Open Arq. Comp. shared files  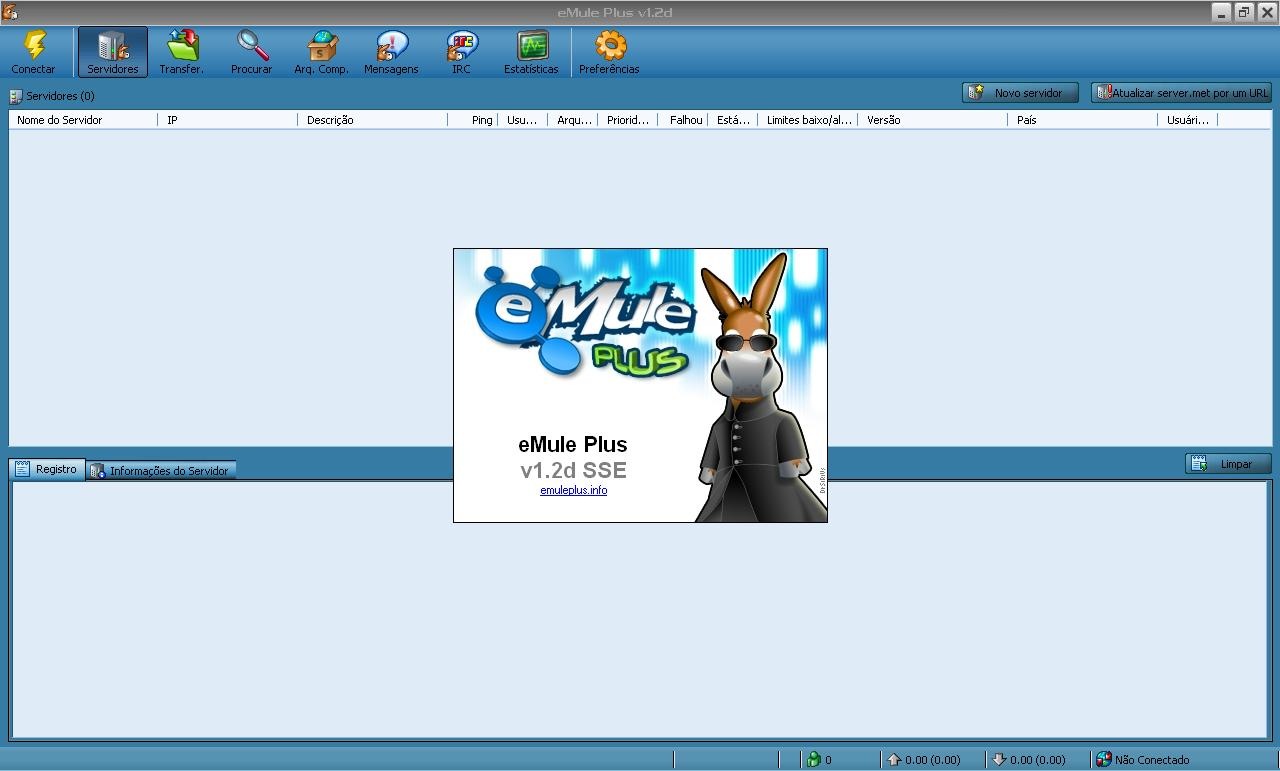(x=321, y=52)
